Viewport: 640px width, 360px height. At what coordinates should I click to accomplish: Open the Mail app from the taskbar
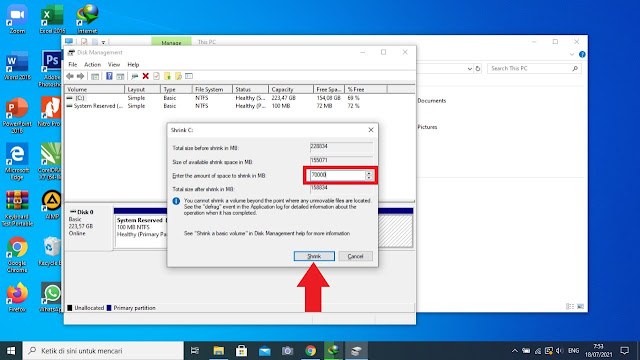(264, 351)
